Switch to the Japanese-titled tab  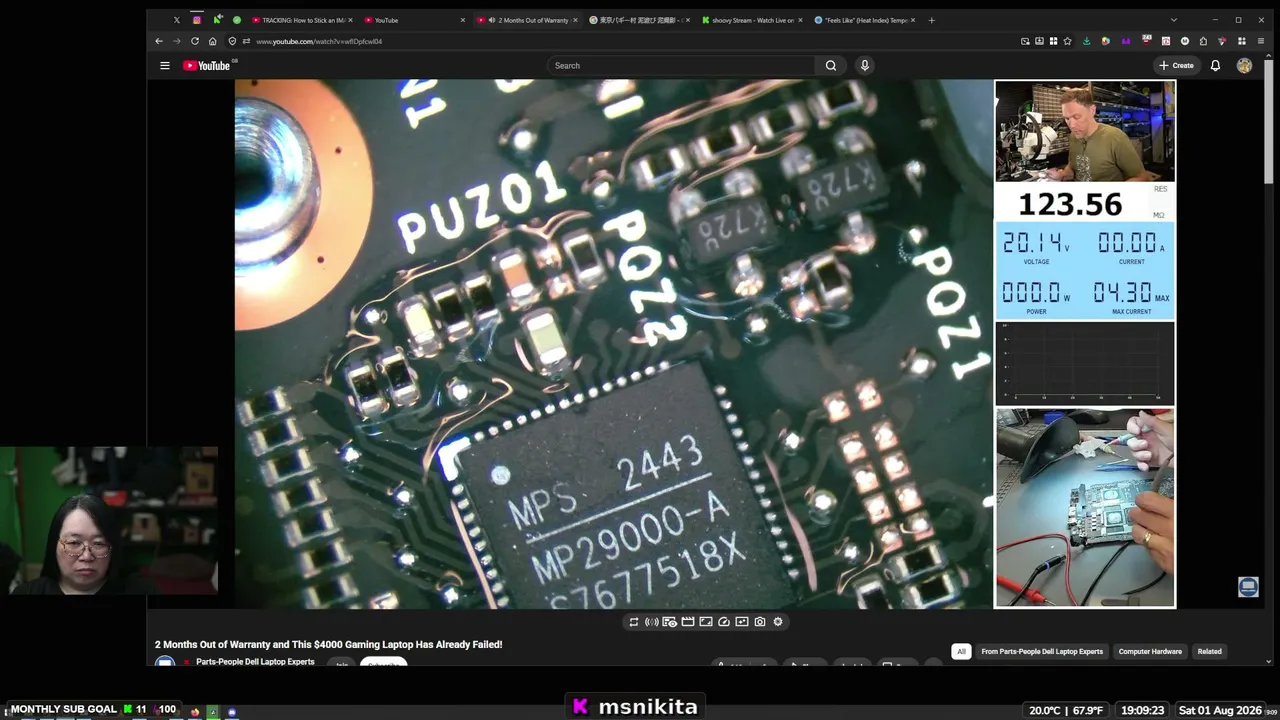pos(640,20)
